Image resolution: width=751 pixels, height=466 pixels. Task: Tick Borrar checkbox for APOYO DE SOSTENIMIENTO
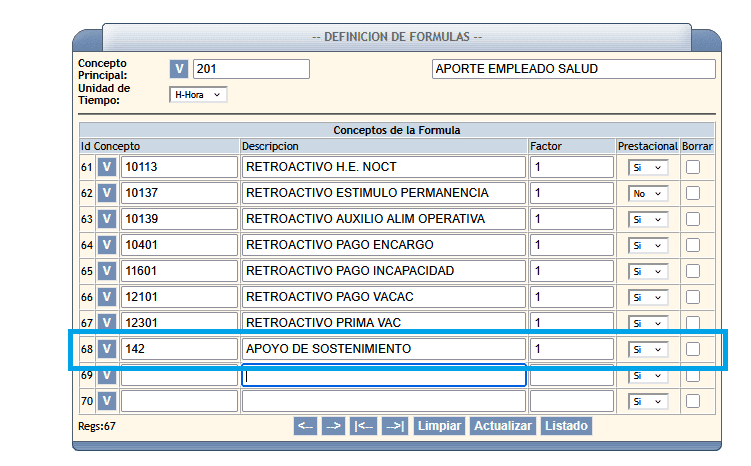(693, 349)
